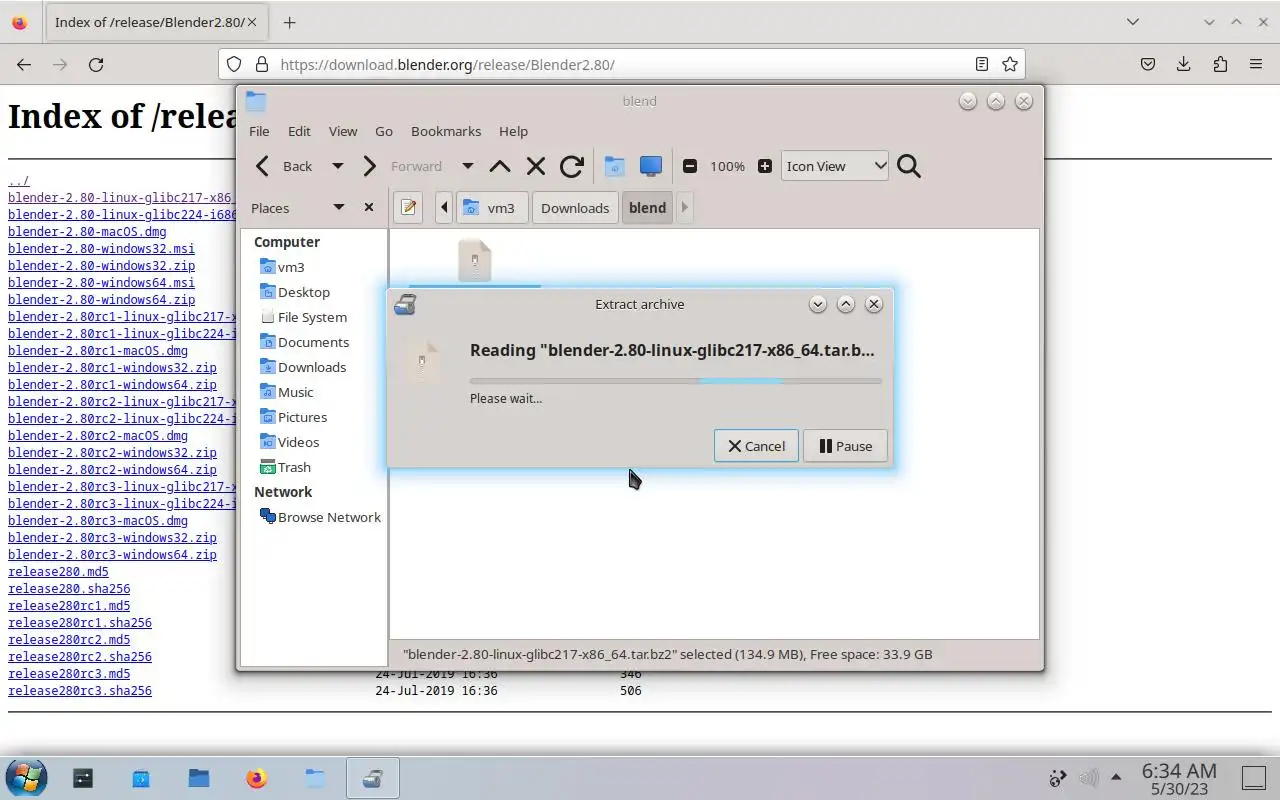Open Firefox from taskbar
The width and height of the screenshot is (1280, 800).
(257, 778)
